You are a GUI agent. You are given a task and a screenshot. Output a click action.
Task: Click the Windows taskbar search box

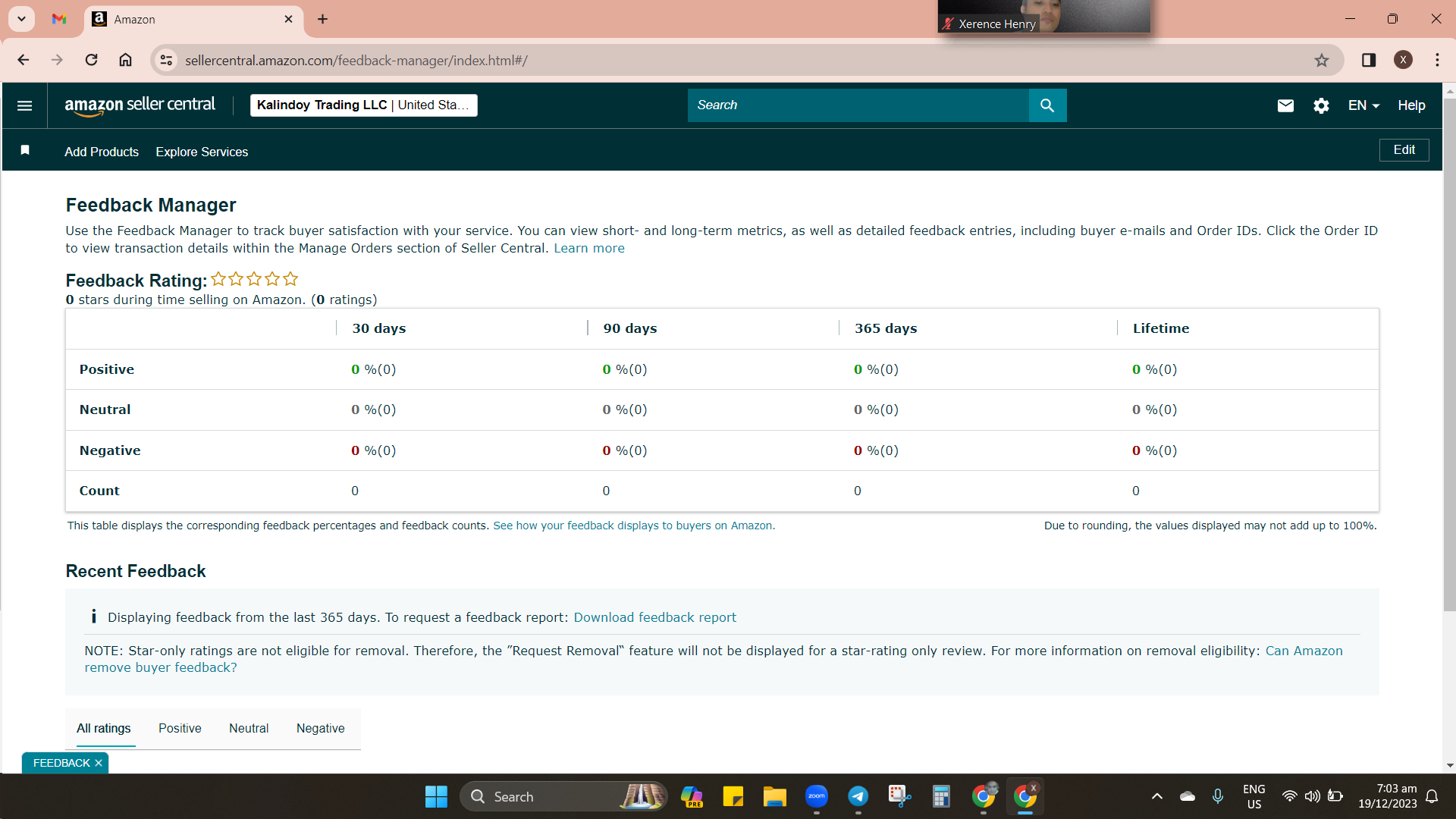563,796
